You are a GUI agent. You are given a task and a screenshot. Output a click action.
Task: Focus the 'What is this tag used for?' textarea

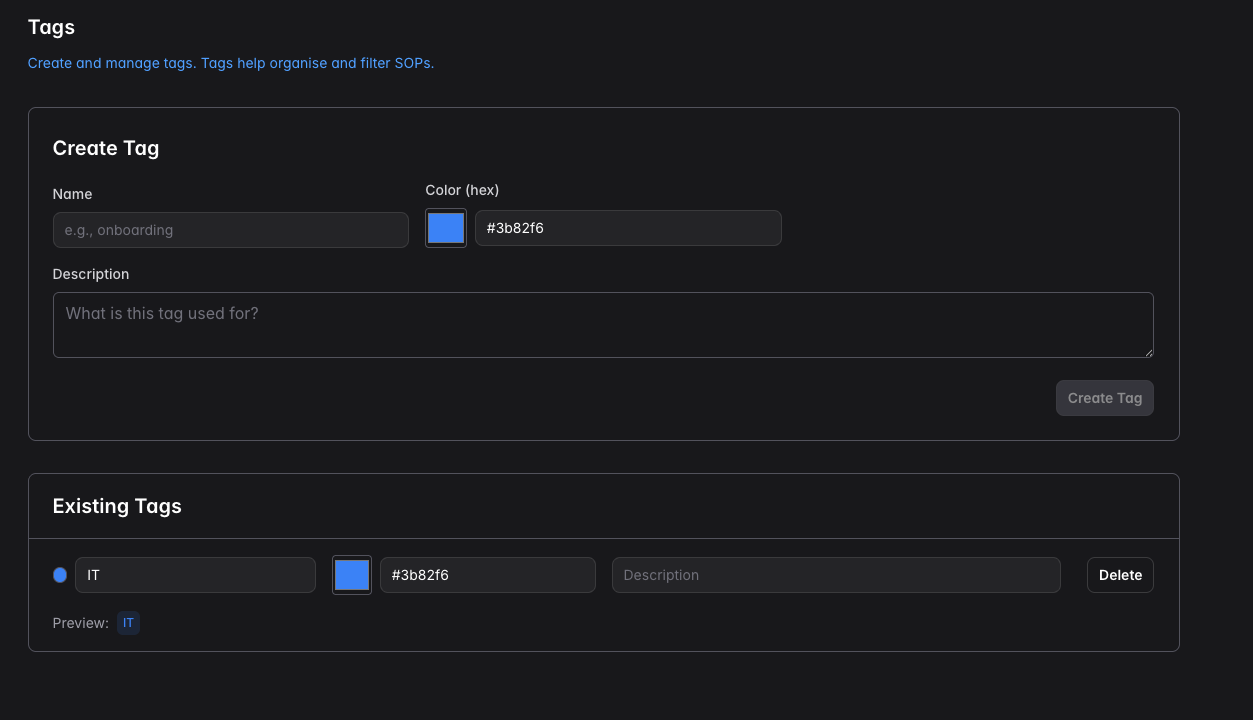(602, 324)
